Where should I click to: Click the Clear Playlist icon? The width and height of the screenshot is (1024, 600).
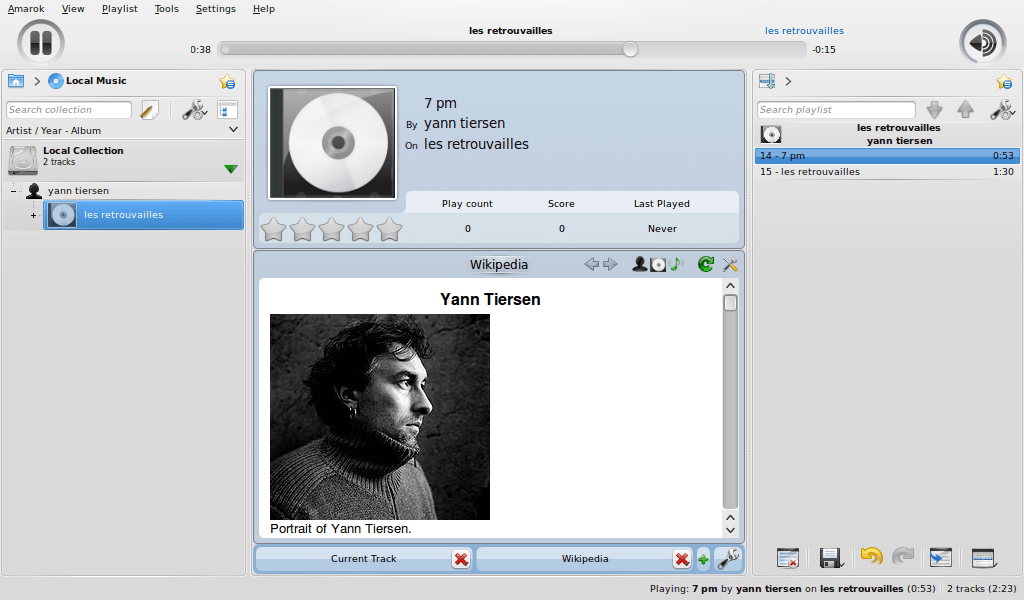(788, 558)
